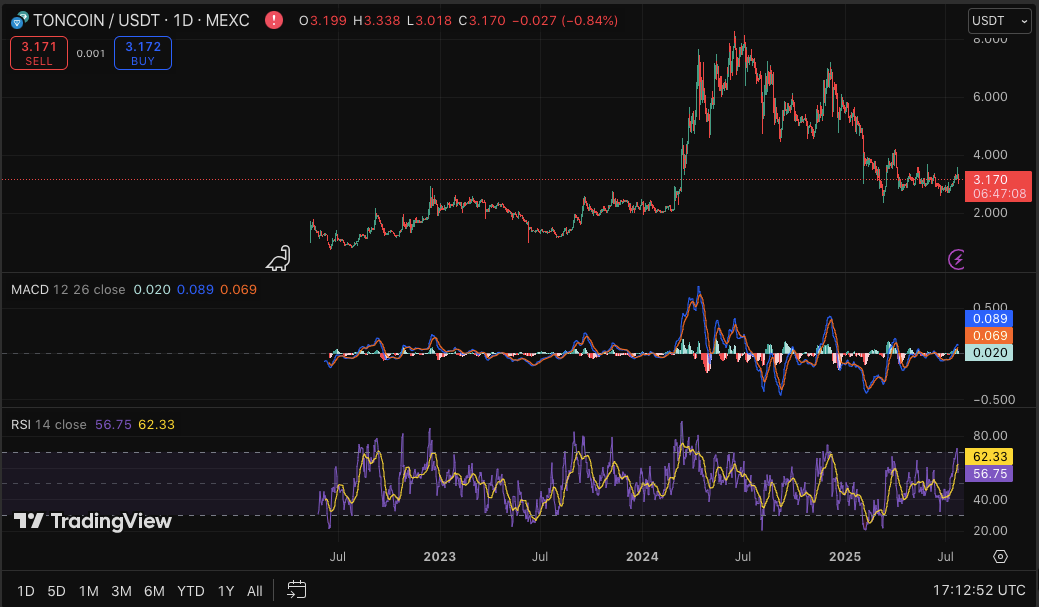Viewport: 1039px width, 607px height.
Task: Select the 1D time range
Action: (26, 591)
